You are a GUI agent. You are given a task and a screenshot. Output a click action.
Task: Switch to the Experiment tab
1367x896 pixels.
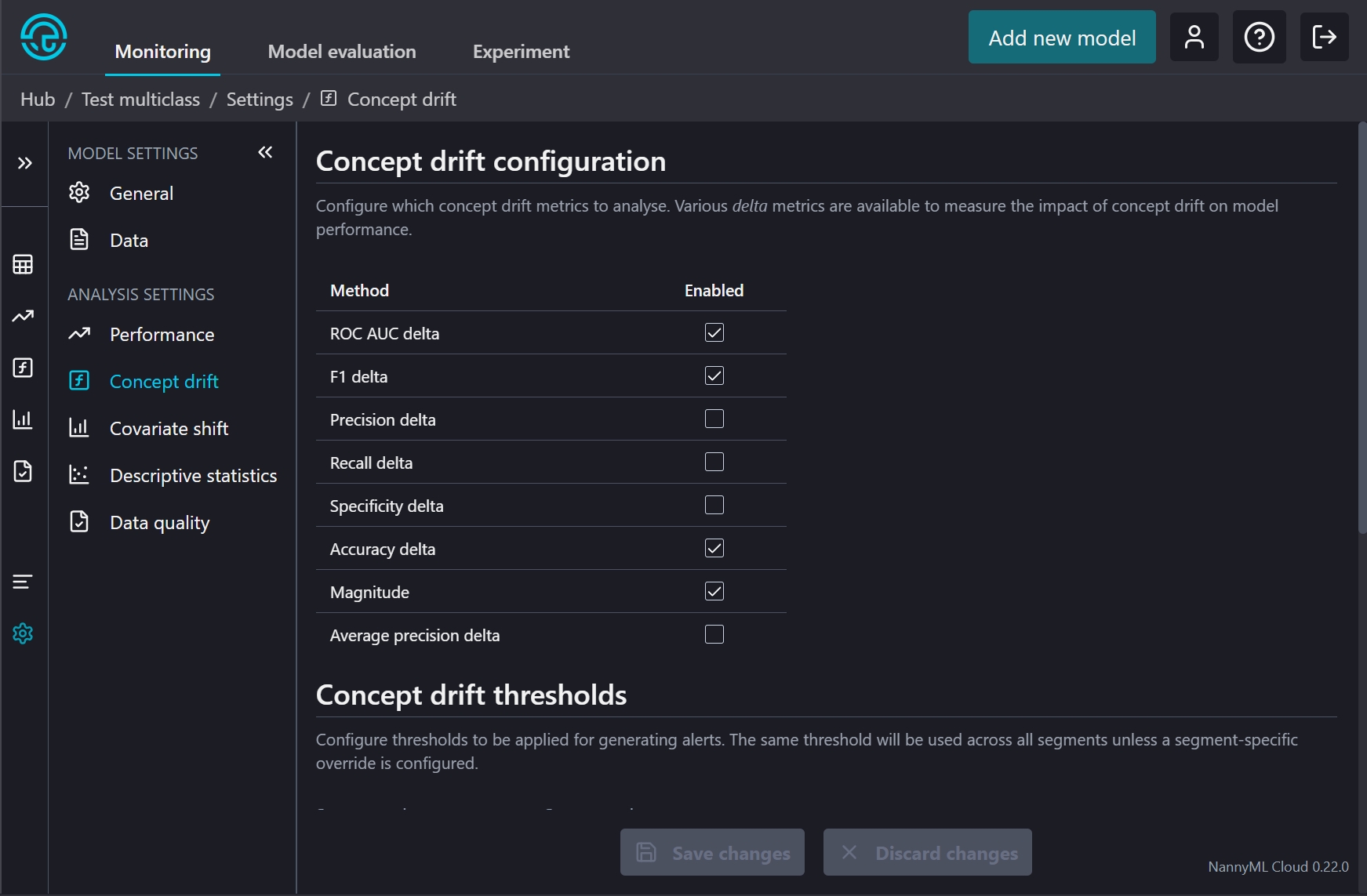pyautogui.click(x=521, y=52)
